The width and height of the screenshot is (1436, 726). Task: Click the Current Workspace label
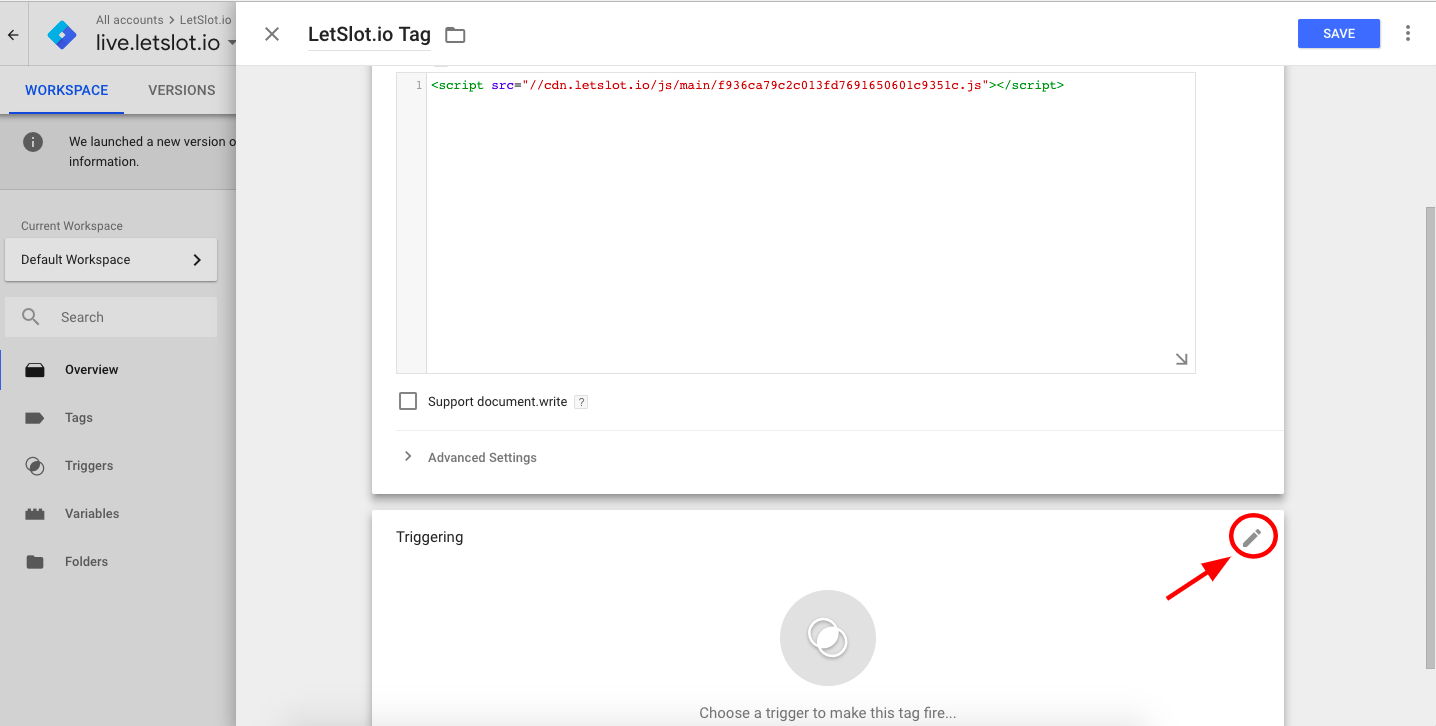pyautogui.click(x=72, y=226)
